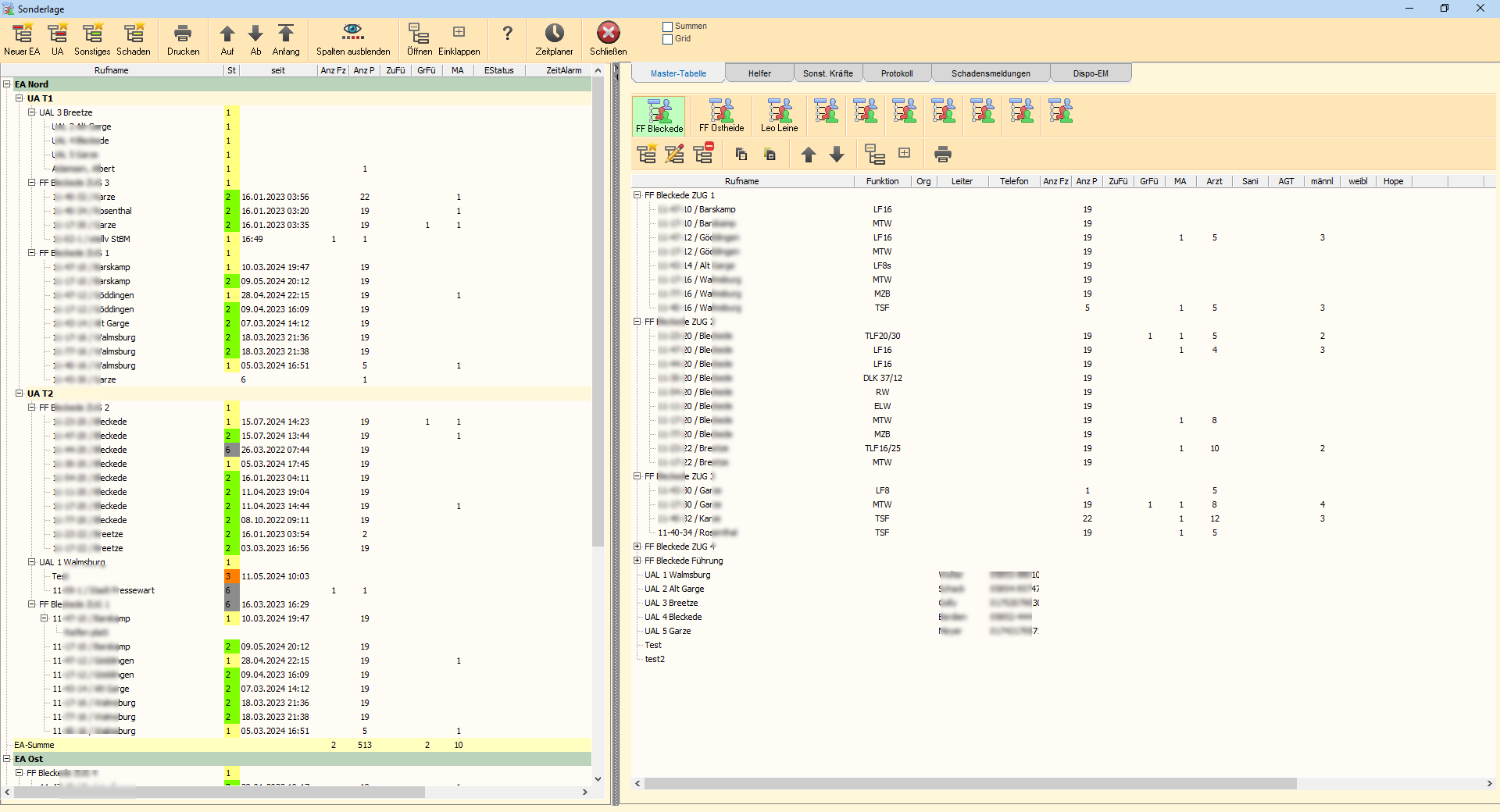Select the Leo Leine unit icon
The height and width of the screenshot is (812, 1500).
tap(779, 115)
